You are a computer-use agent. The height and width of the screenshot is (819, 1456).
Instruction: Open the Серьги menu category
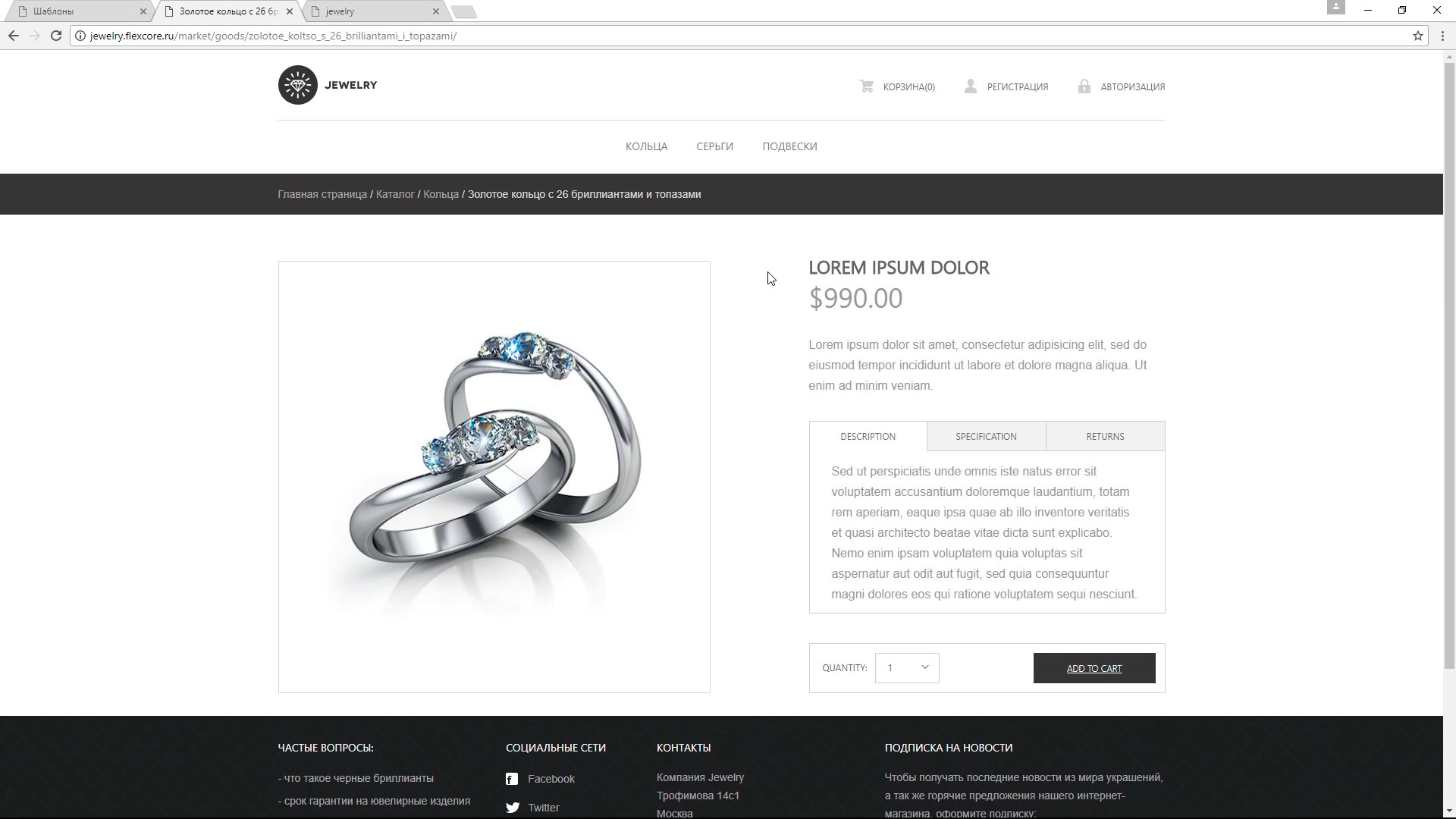click(x=714, y=146)
